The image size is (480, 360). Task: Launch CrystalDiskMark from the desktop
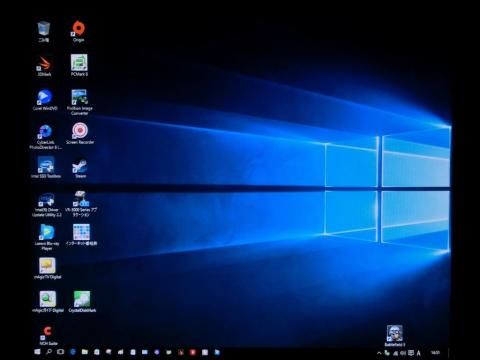pyautogui.click(x=82, y=302)
